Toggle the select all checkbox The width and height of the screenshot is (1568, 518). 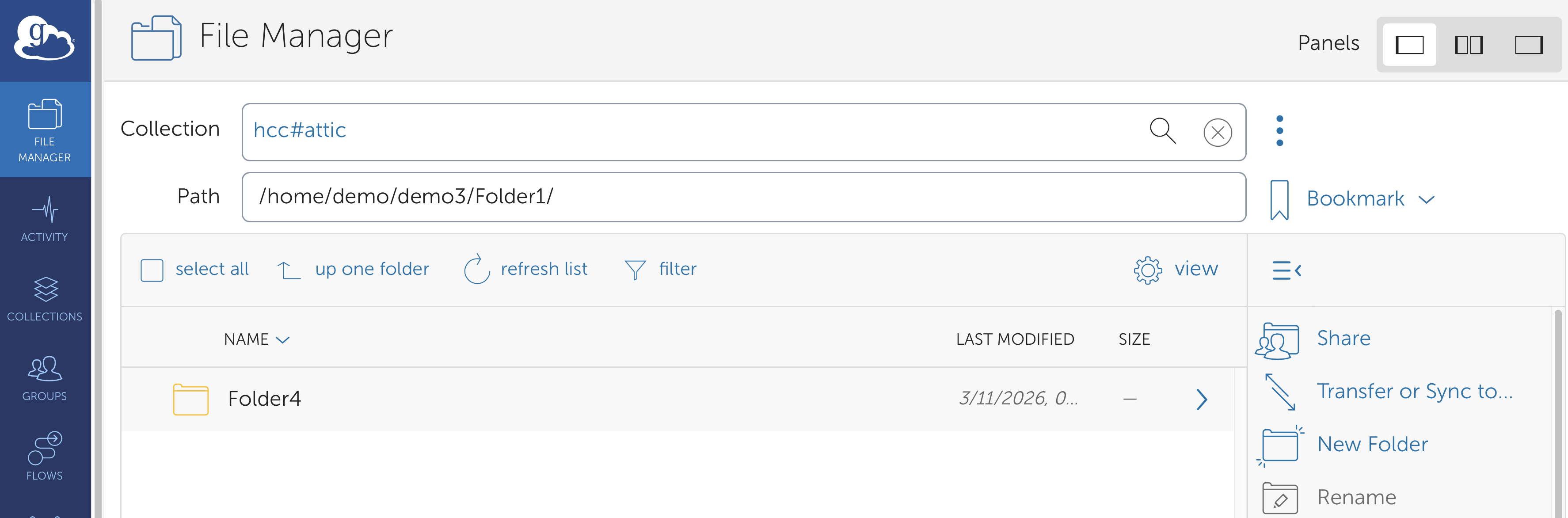tap(152, 270)
